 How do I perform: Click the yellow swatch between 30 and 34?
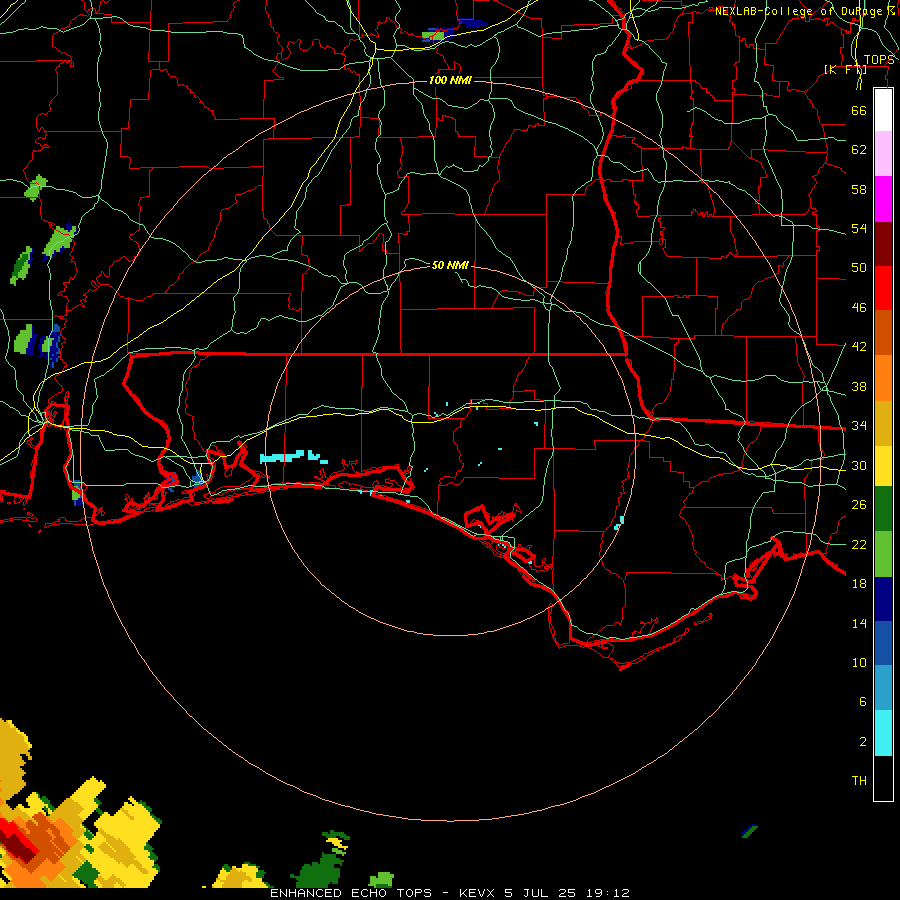tap(883, 466)
